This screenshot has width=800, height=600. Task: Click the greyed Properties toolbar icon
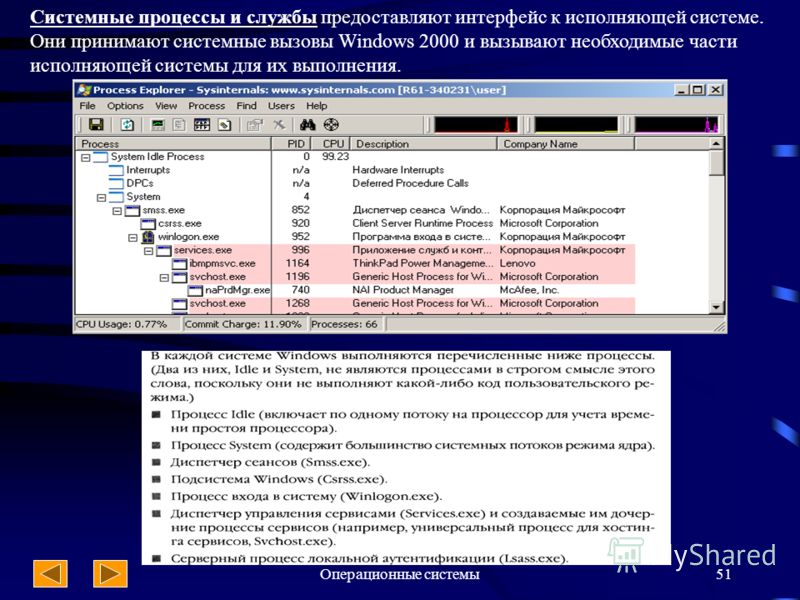click(x=255, y=124)
